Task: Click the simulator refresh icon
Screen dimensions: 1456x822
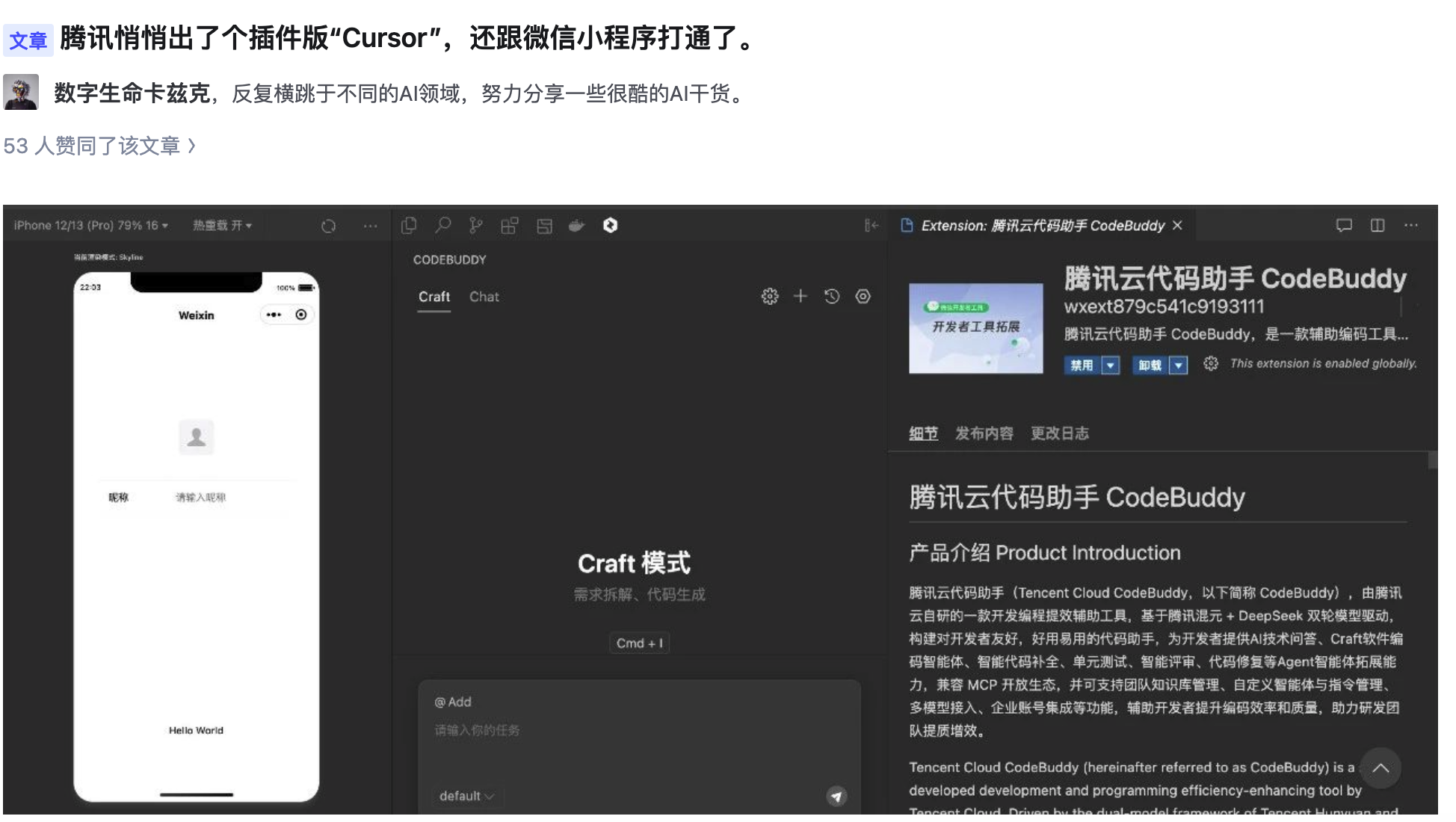Action: pyautogui.click(x=328, y=226)
